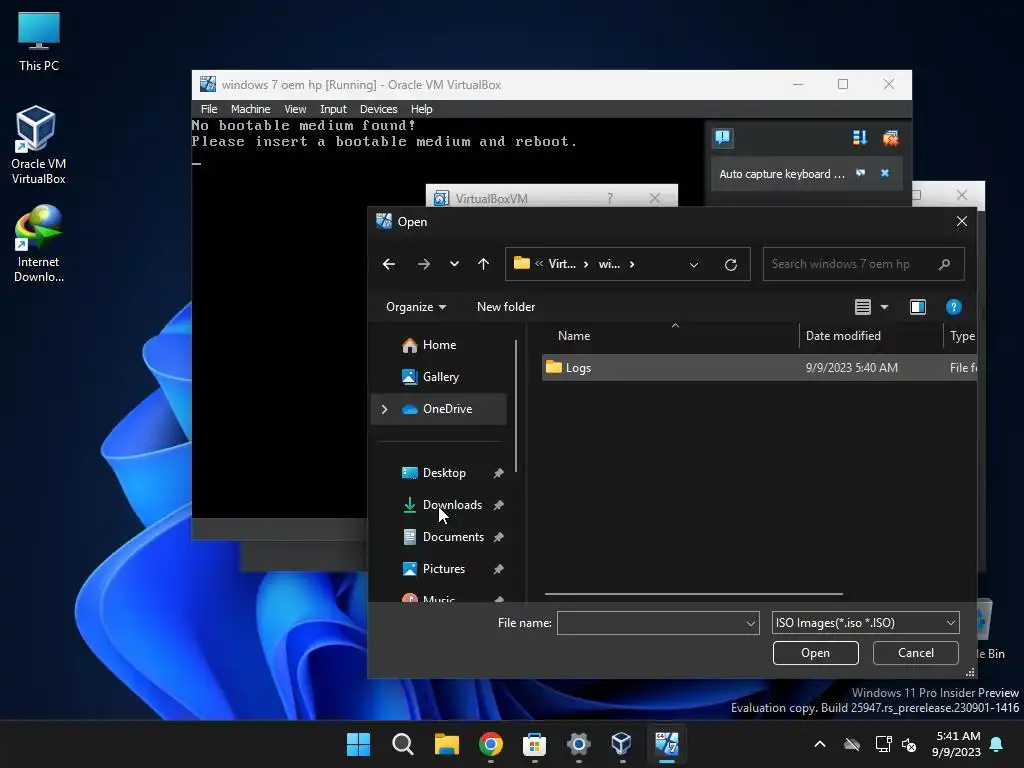1024x768 pixels.
Task: Click the muted volume tray icon
Action: (x=909, y=744)
